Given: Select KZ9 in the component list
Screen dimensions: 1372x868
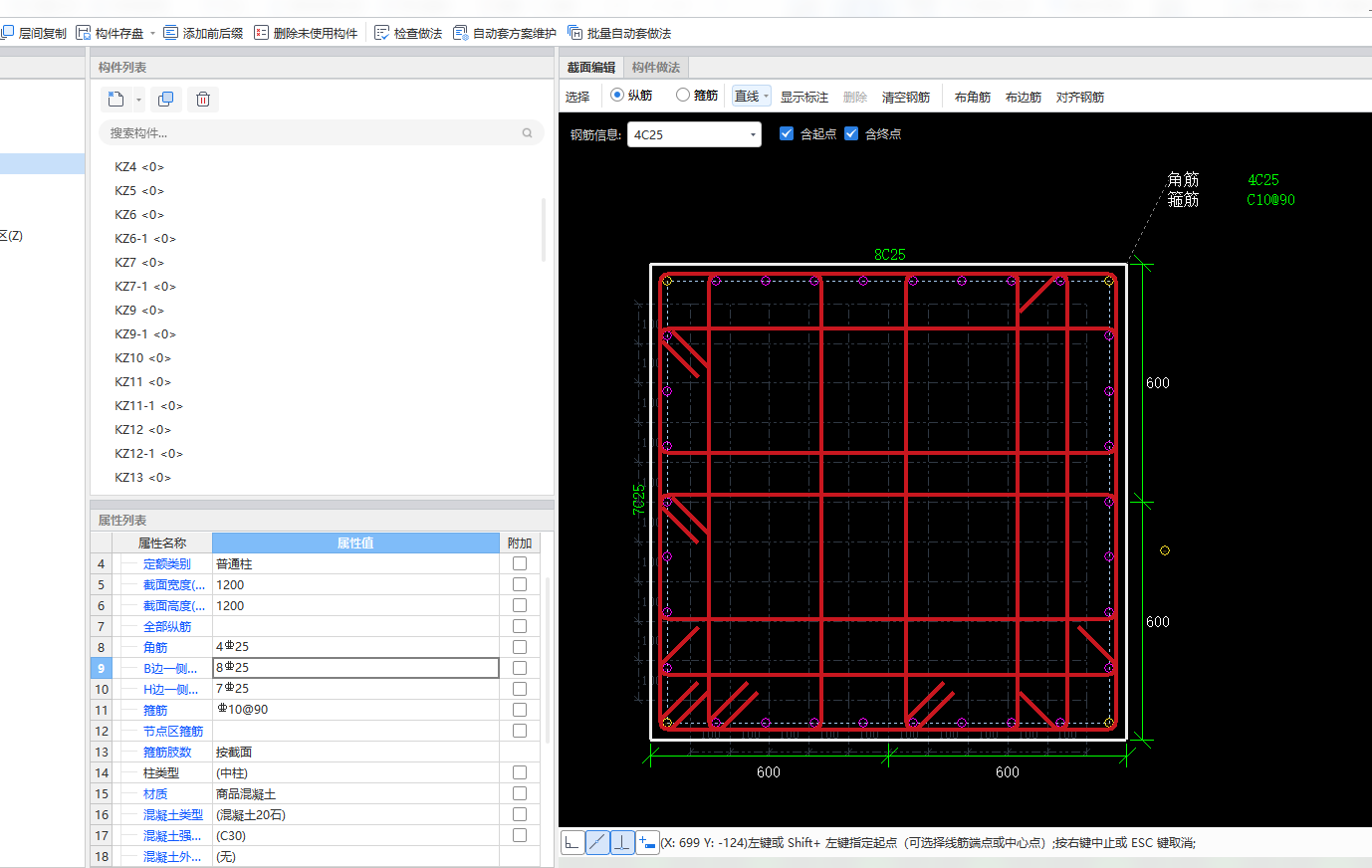Looking at the screenshot, I should [139, 311].
